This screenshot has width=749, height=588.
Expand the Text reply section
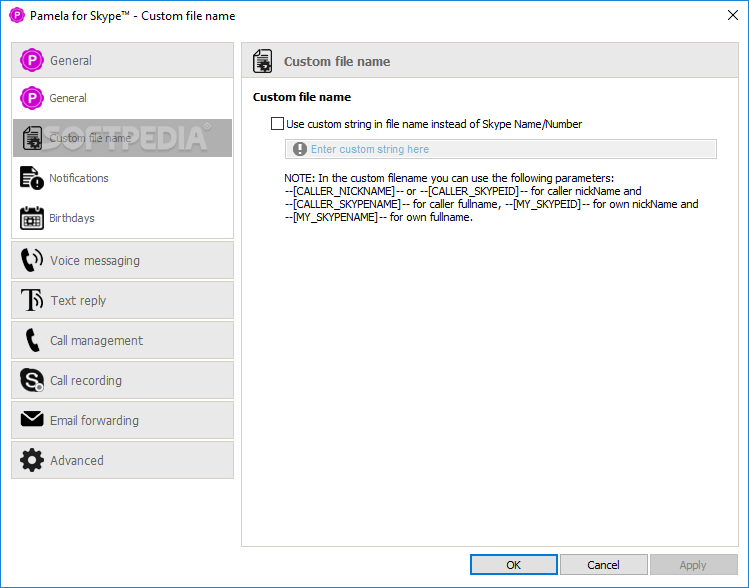pyautogui.click(x=122, y=300)
